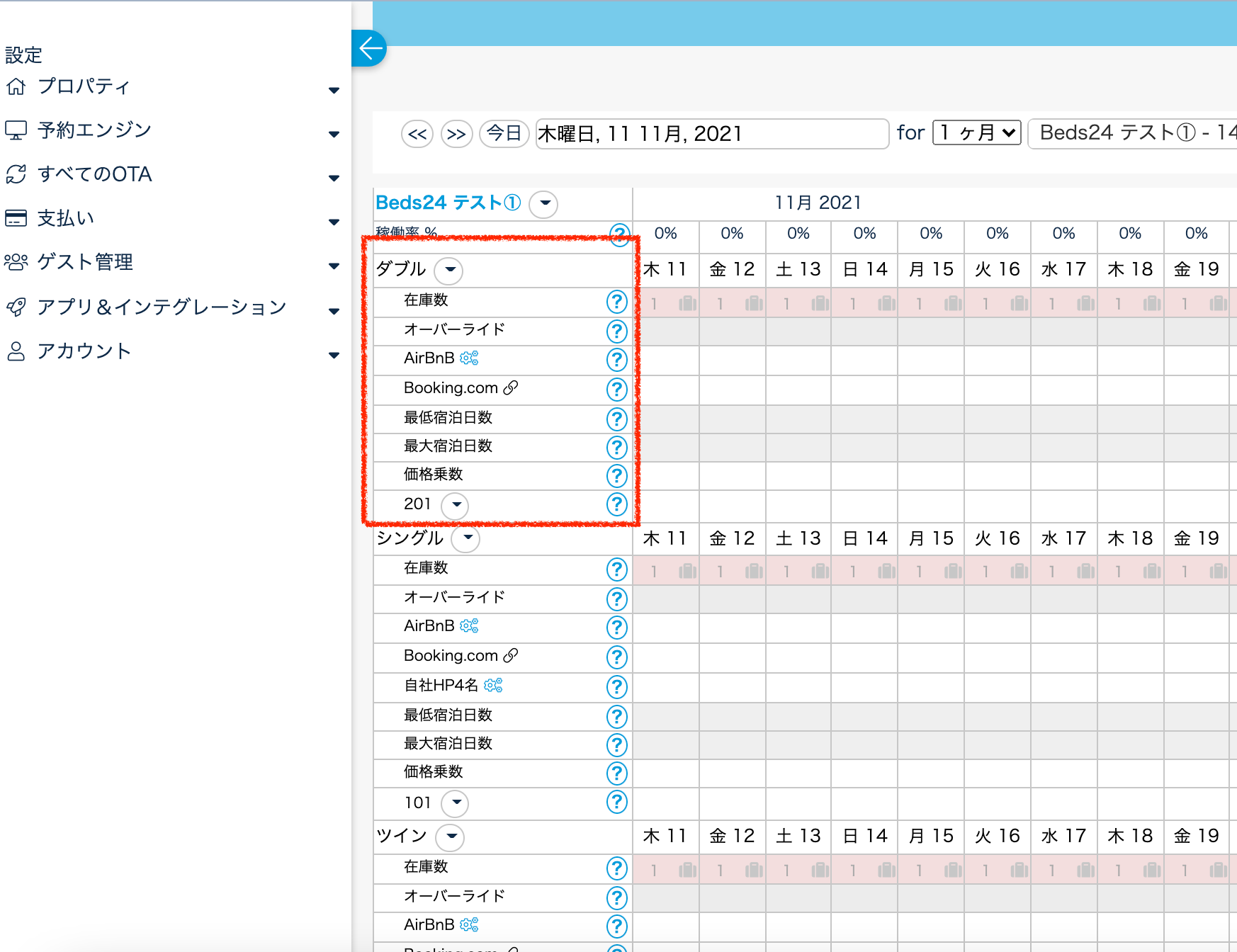Open the 1ヶ月 period dropdown
Screen dimensions: 1237x952
(x=976, y=132)
